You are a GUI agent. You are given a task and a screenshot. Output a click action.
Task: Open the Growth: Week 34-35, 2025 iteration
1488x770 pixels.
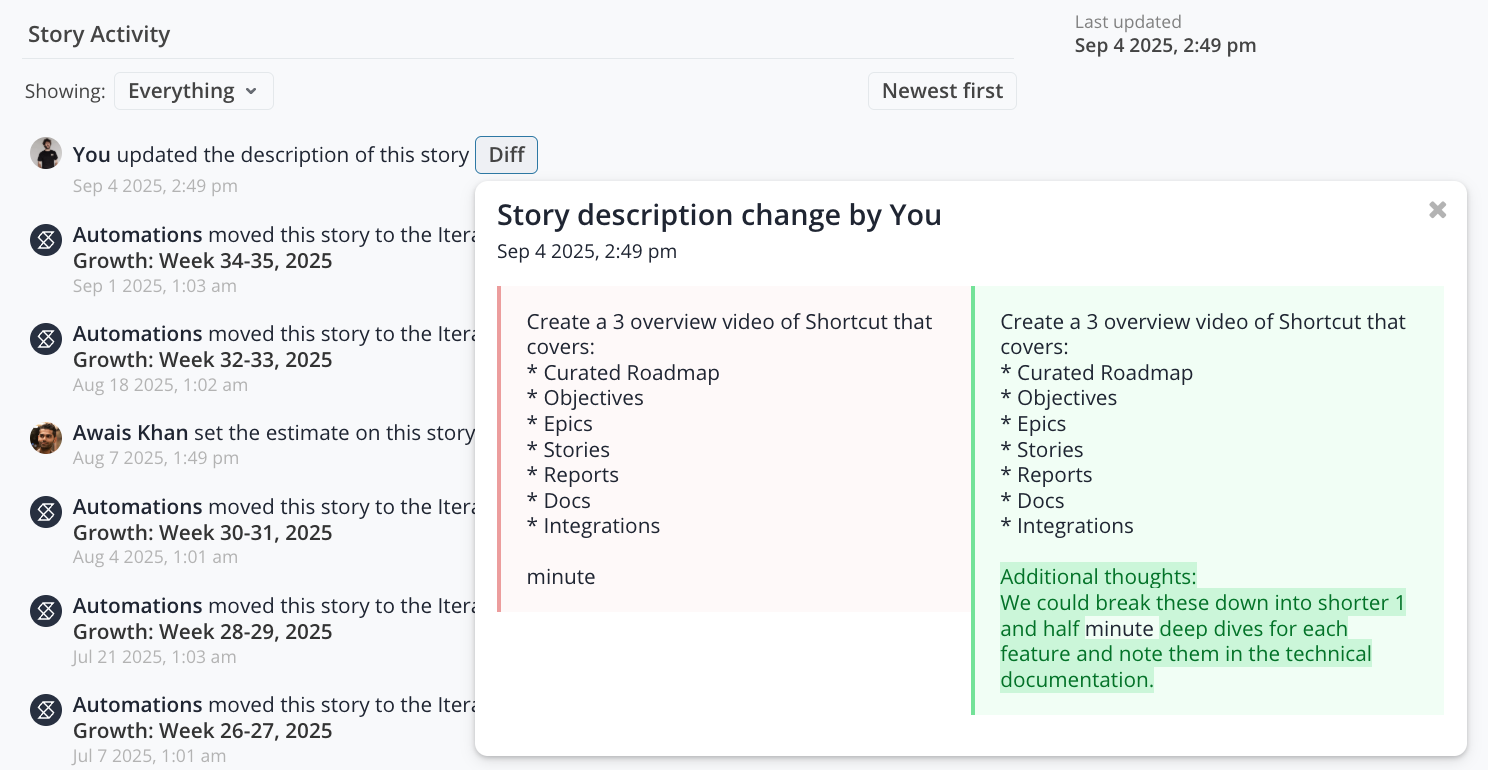(x=202, y=261)
